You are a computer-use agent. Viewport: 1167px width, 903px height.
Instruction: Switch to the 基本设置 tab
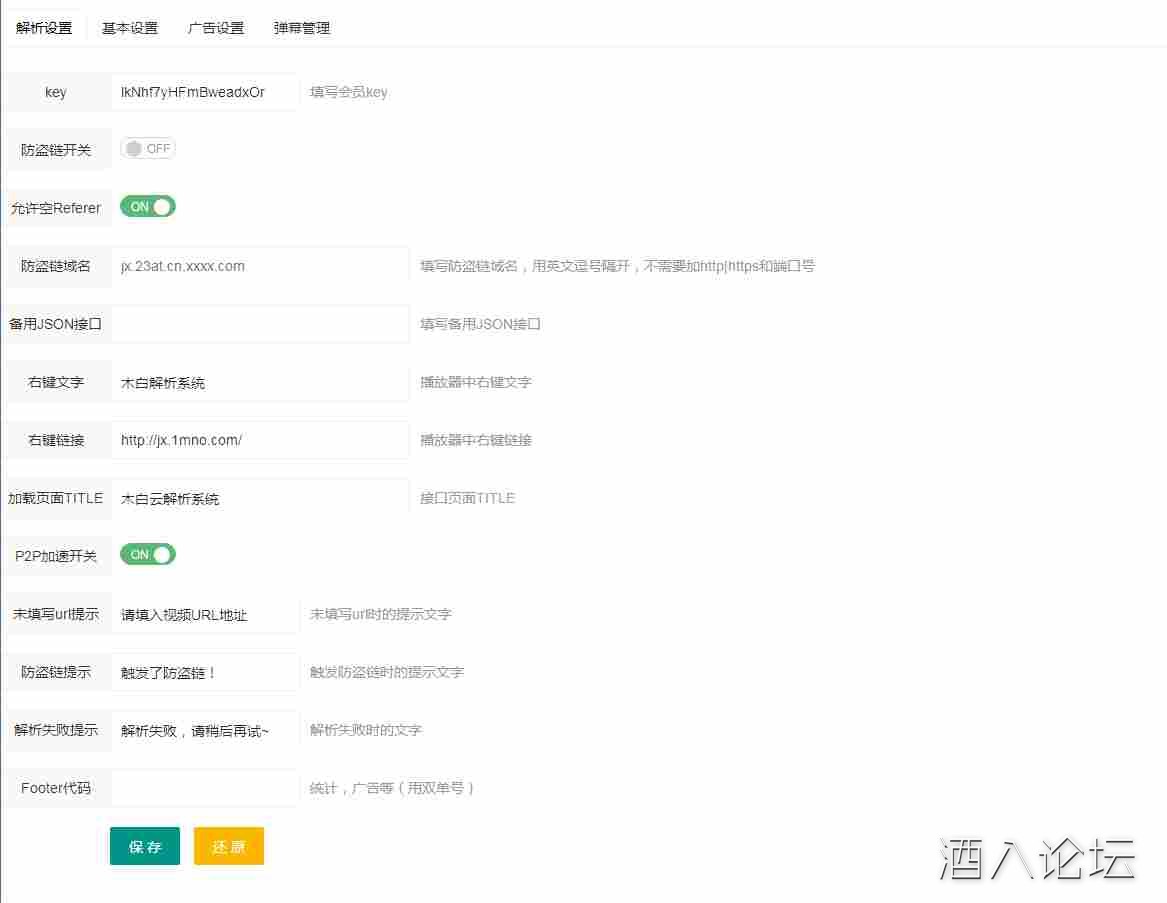pyautogui.click(x=130, y=28)
